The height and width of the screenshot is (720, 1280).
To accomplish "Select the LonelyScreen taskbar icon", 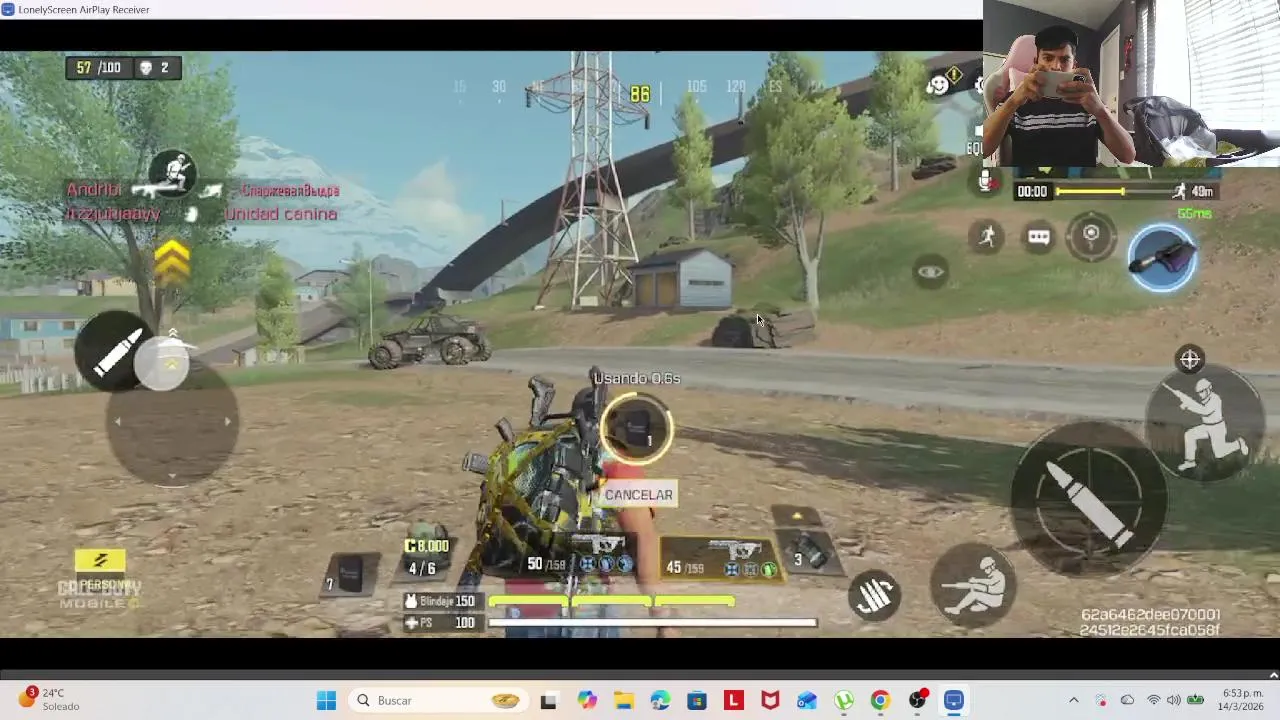I will [x=954, y=700].
